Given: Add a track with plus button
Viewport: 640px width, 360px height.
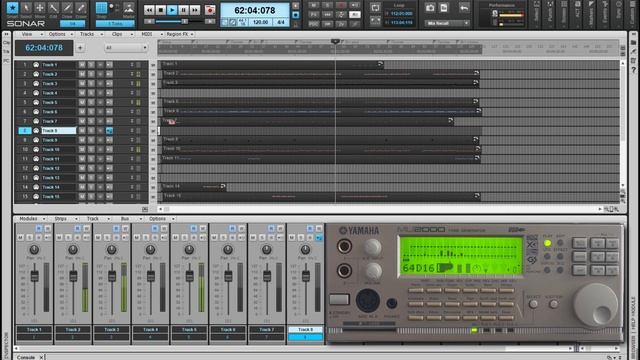Looking at the screenshot, I should click(x=80, y=48).
